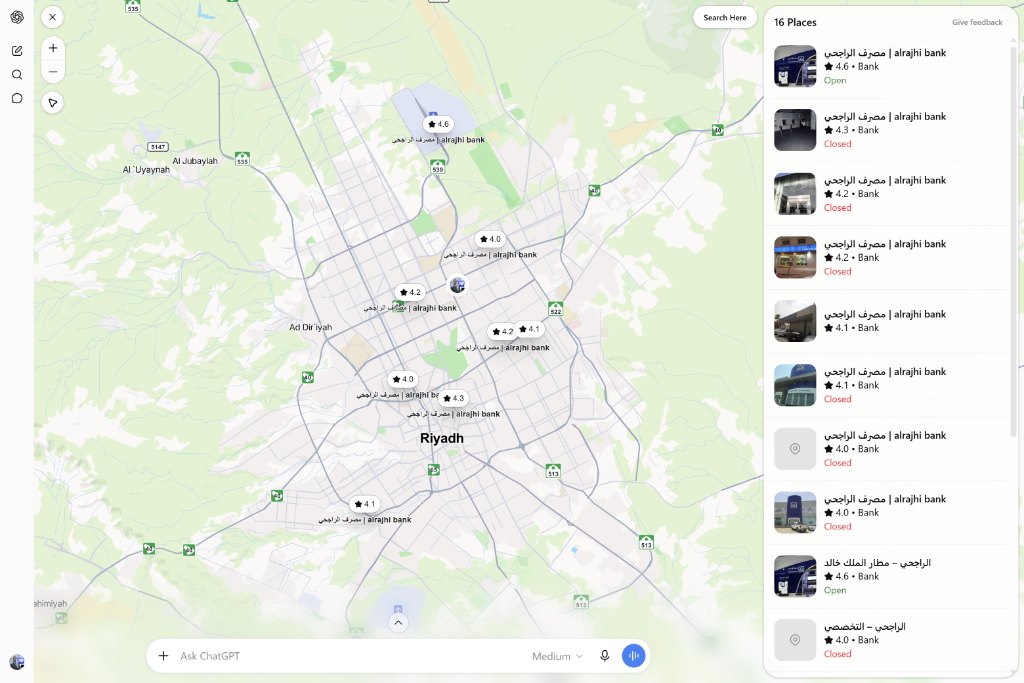Zoom out on the map
1024x683 pixels.
click(53, 72)
